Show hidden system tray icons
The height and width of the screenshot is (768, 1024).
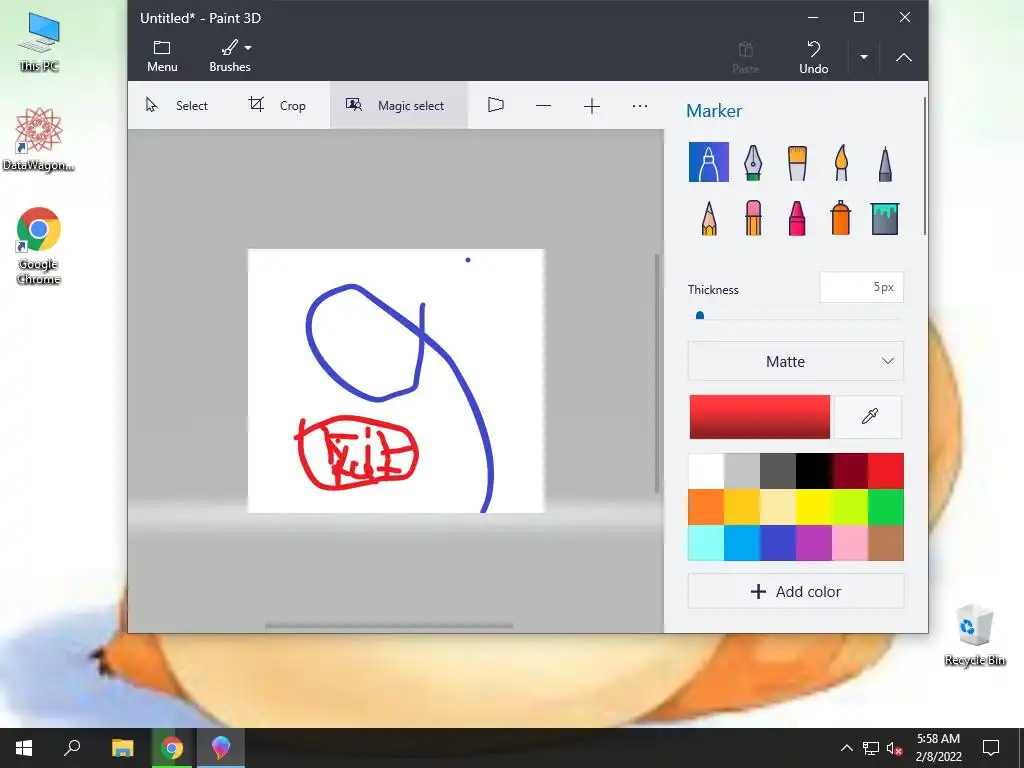point(846,748)
